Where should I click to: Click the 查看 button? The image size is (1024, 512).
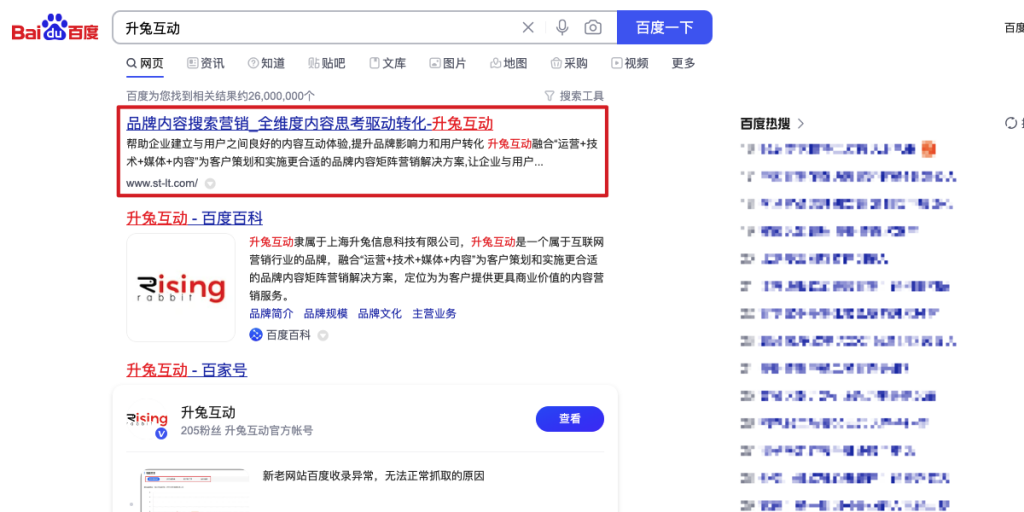pos(569,419)
